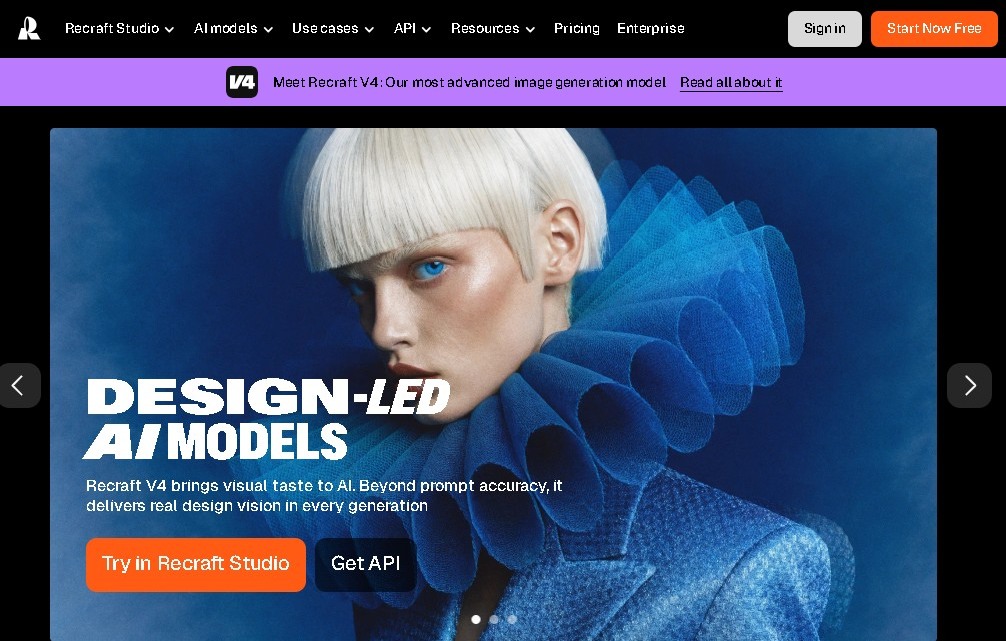Open the Pricing page

[x=577, y=29]
